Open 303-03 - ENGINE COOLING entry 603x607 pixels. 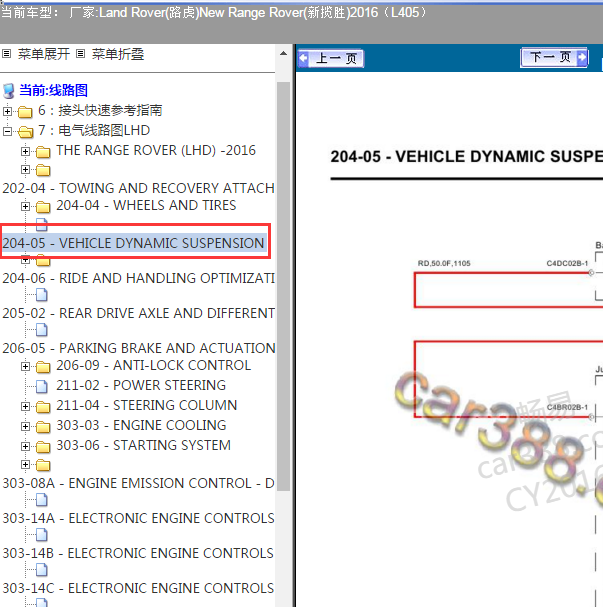click(x=141, y=425)
